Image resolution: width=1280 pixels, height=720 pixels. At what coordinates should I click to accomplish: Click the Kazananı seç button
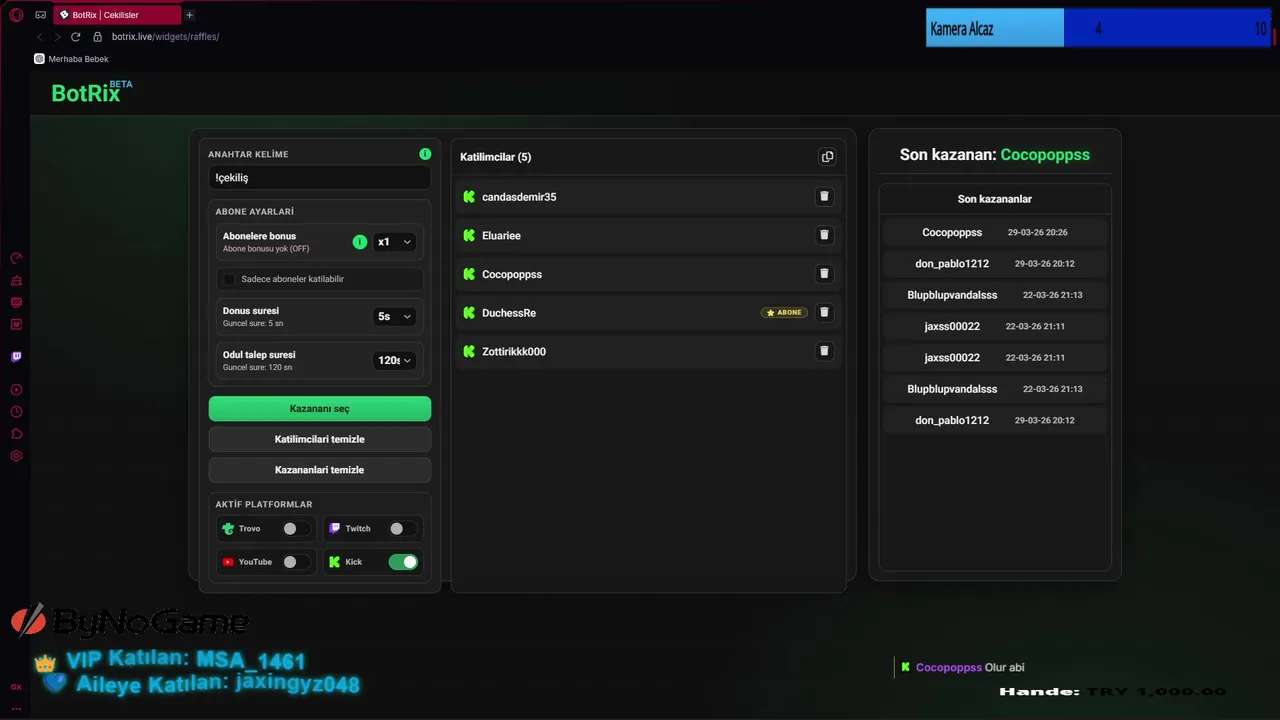pyautogui.click(x=320, y=408)
